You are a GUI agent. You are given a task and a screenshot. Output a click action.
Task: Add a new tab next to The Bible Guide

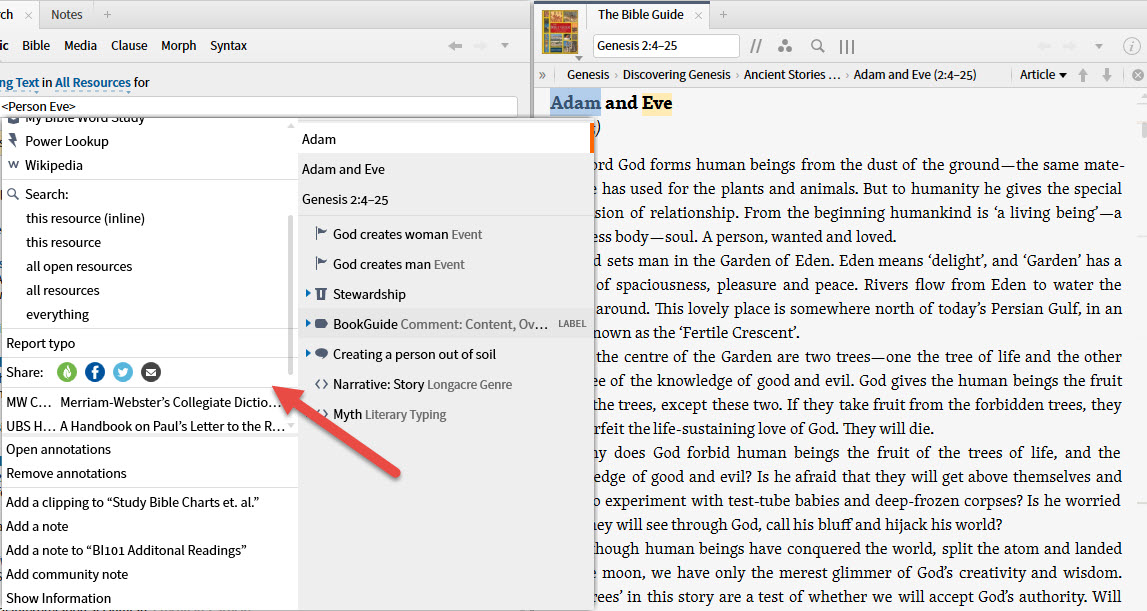[x=723, y=15]
